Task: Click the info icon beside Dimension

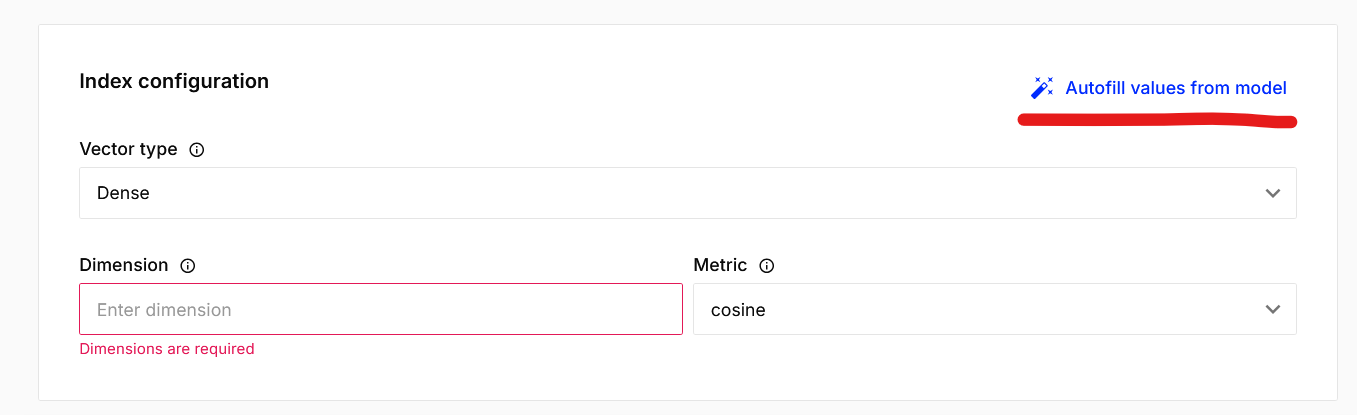Action: [188, 266]
